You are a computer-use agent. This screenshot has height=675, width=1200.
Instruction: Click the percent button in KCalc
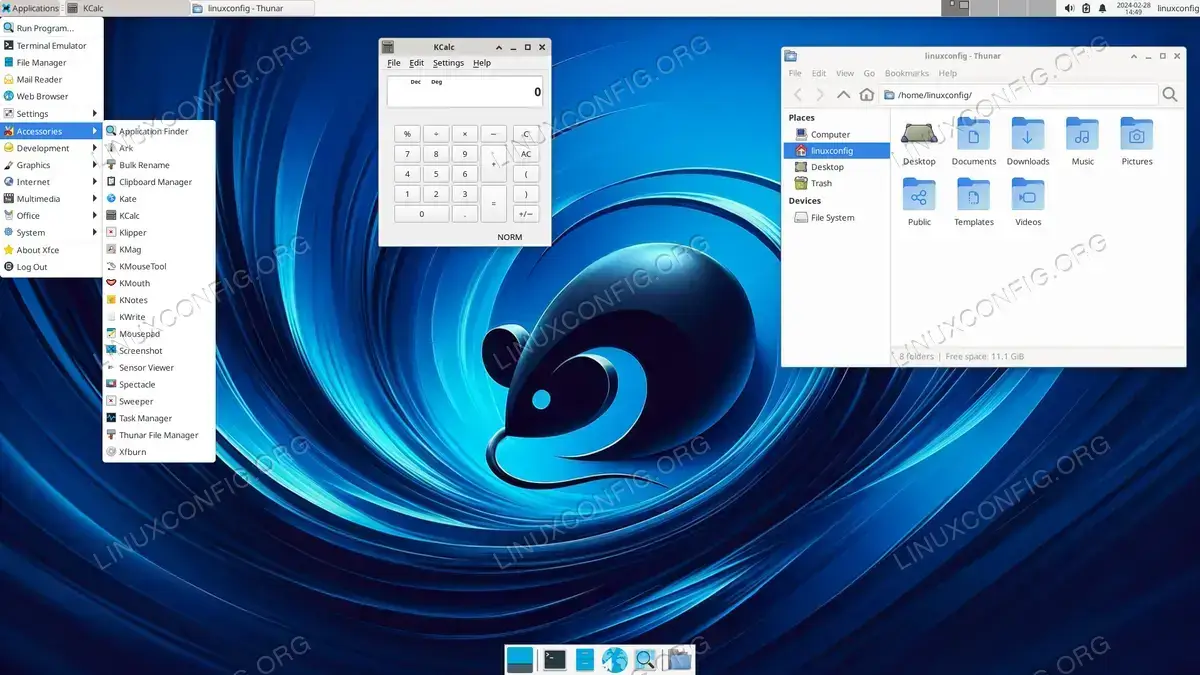[407, 134]
